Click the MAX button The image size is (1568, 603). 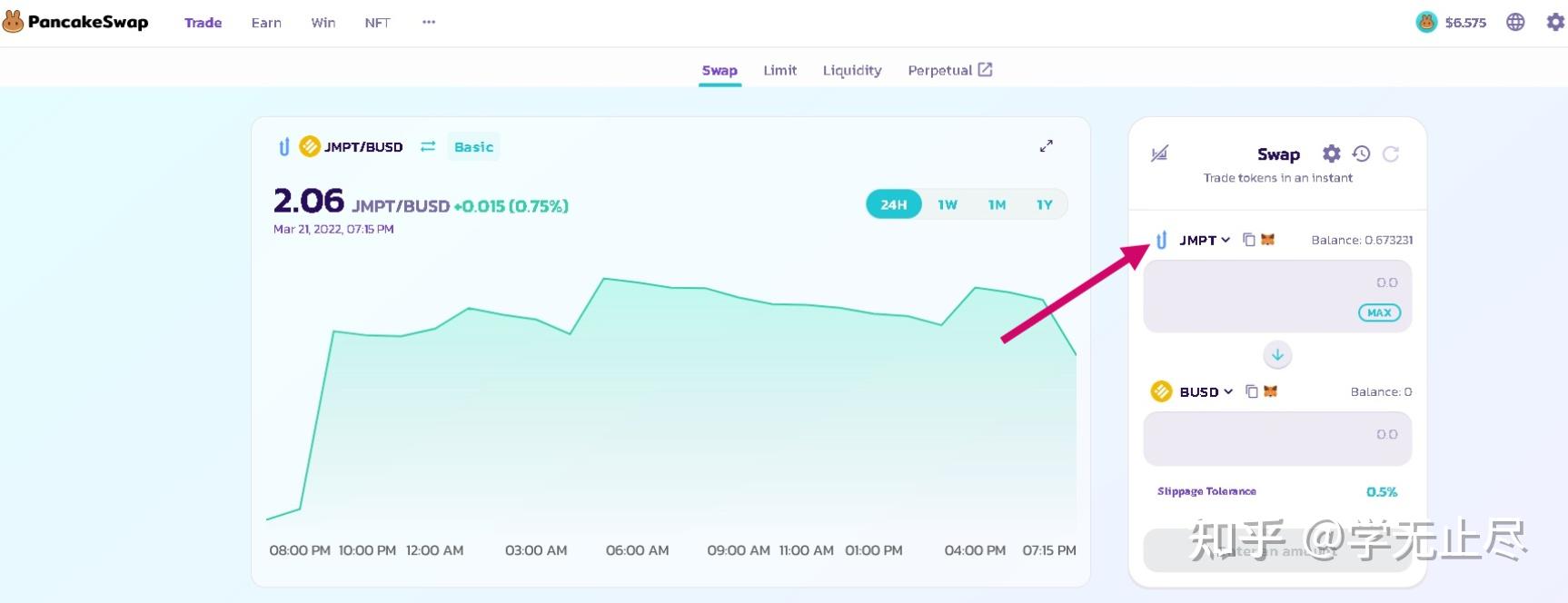tap(1379, 312)
